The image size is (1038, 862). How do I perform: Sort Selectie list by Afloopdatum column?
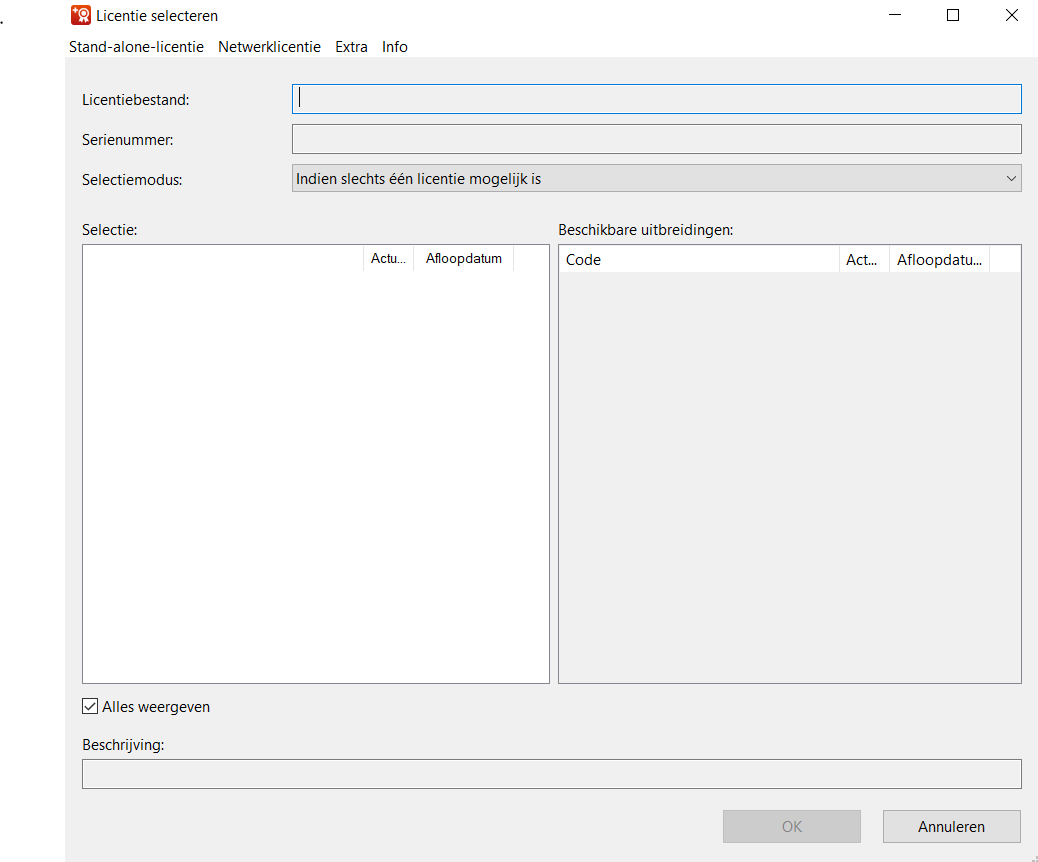coord(463,258)
